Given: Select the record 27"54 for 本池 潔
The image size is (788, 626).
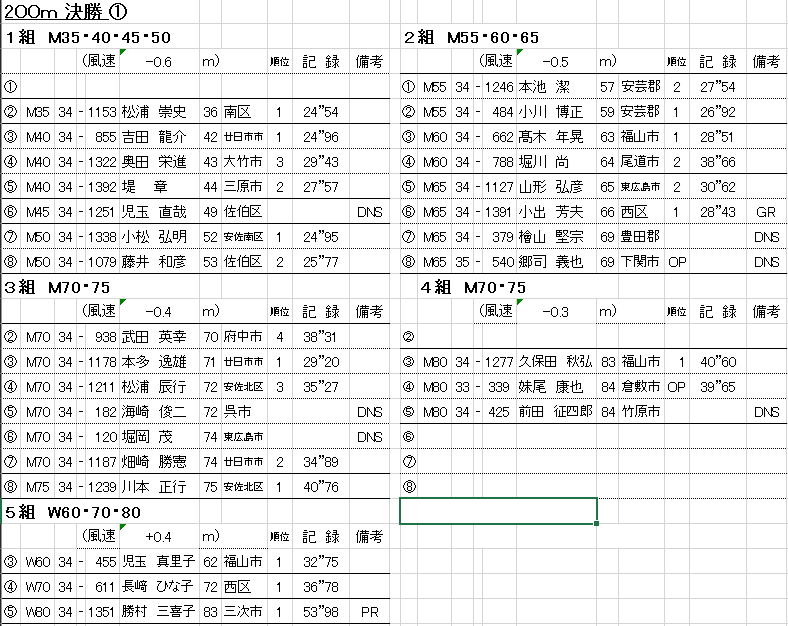Looking at the screenshot, I should [717, 87].
